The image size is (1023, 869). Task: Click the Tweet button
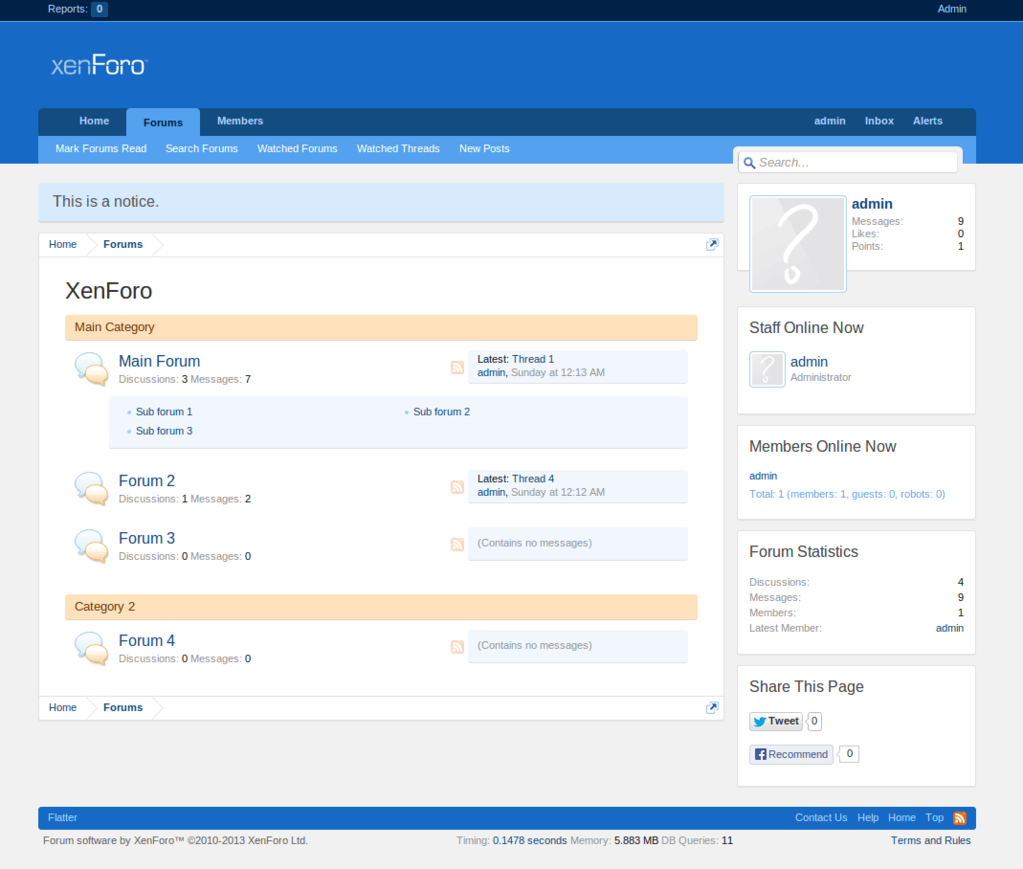tap(776, 721)
